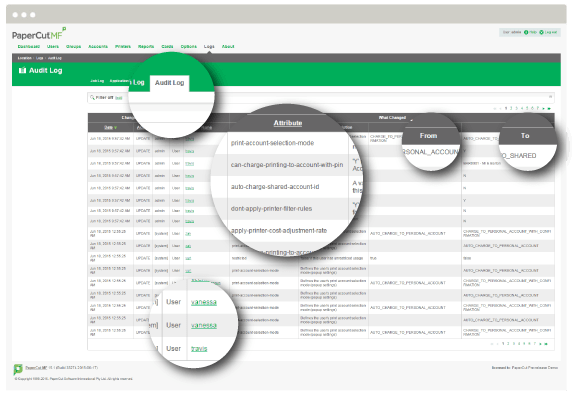Click the Logs breadcrumb link
Screen dimensions: 572x400
click(x=39, y=58)
